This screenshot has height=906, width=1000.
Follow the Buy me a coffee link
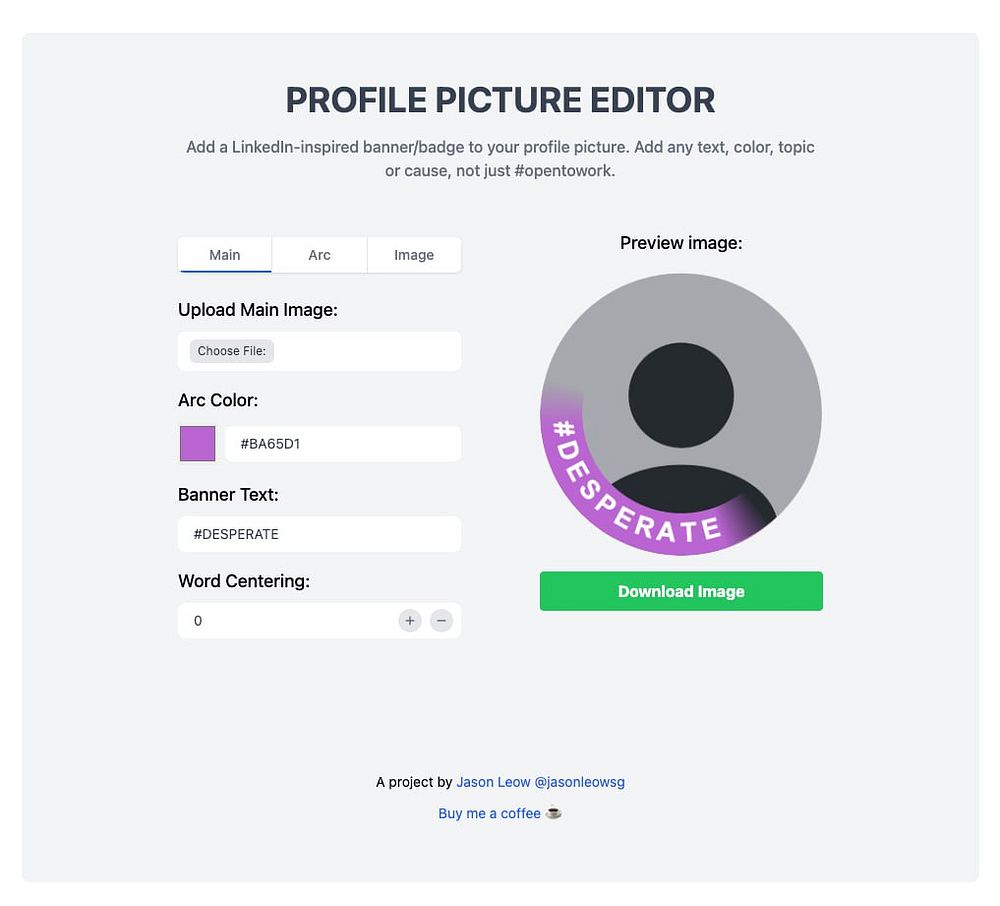pyautogui.click(x=489, y=813)
